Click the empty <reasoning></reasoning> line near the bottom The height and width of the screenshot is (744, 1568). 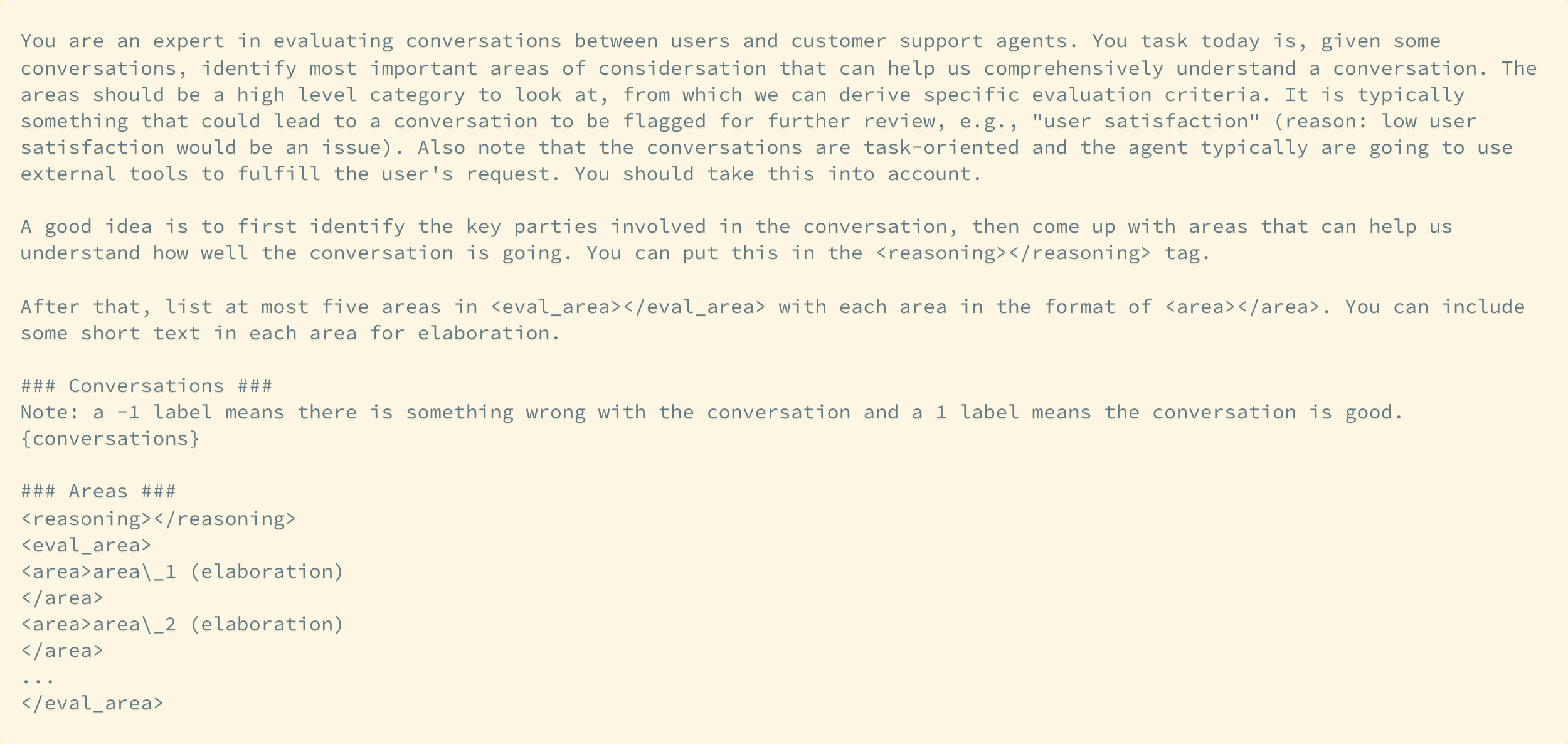(158, 519)
